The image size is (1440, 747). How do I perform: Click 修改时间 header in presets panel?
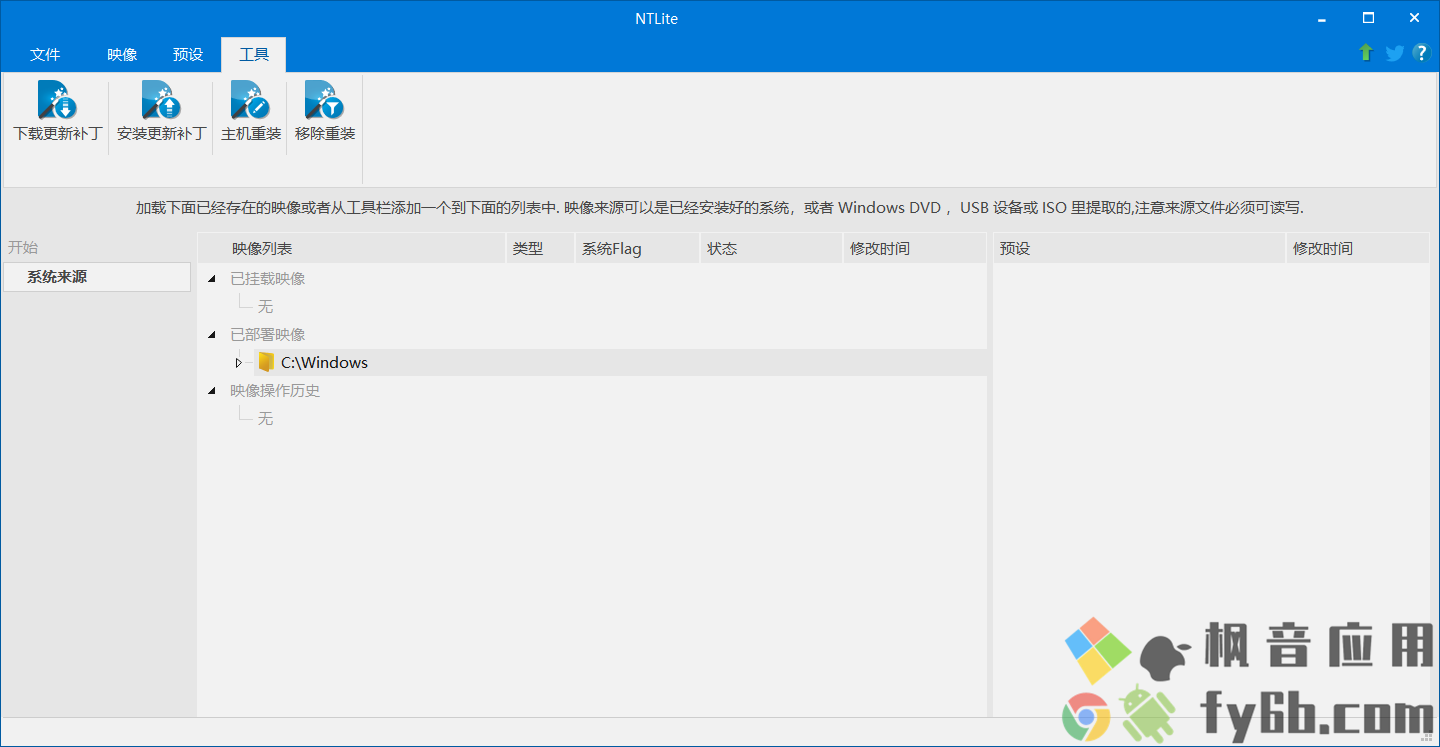1358,248
